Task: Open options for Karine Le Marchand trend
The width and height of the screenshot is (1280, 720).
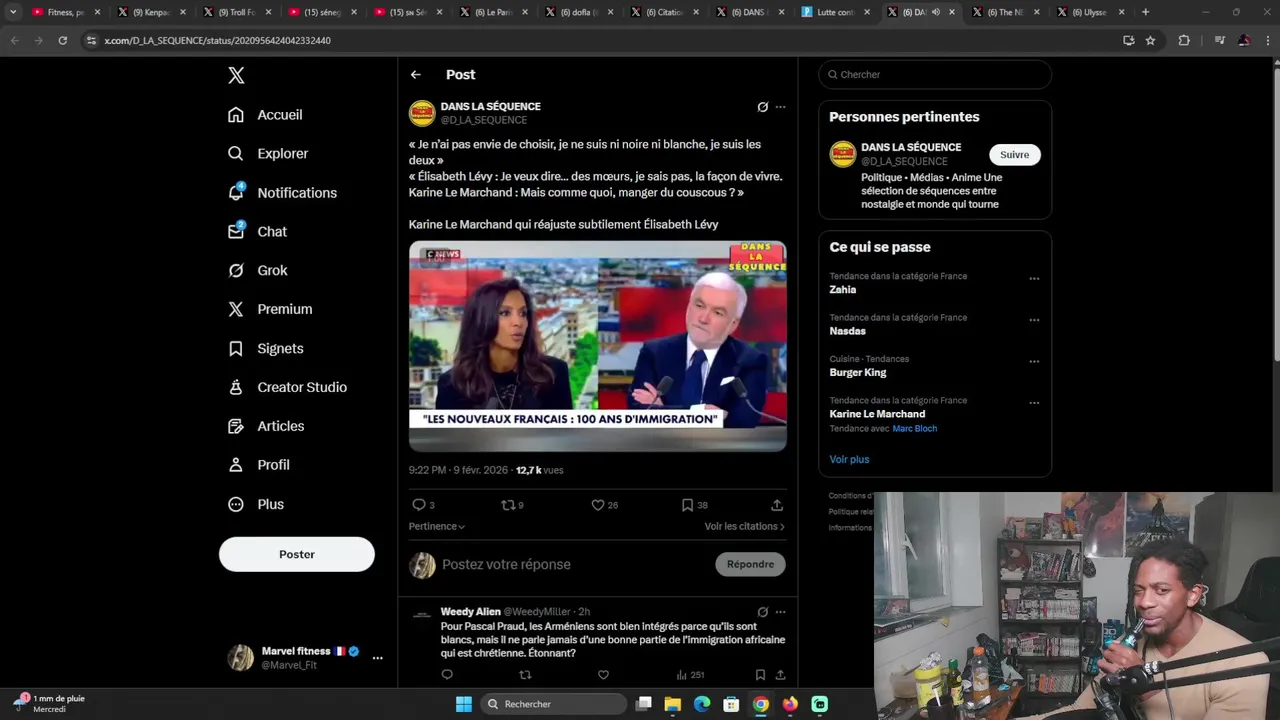Action: 1034,403
